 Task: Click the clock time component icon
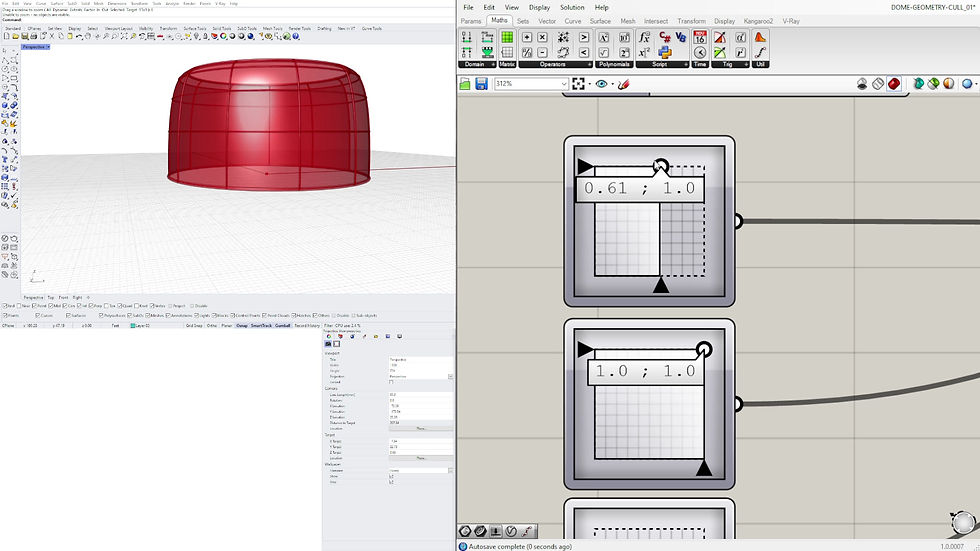coord(700,52)
